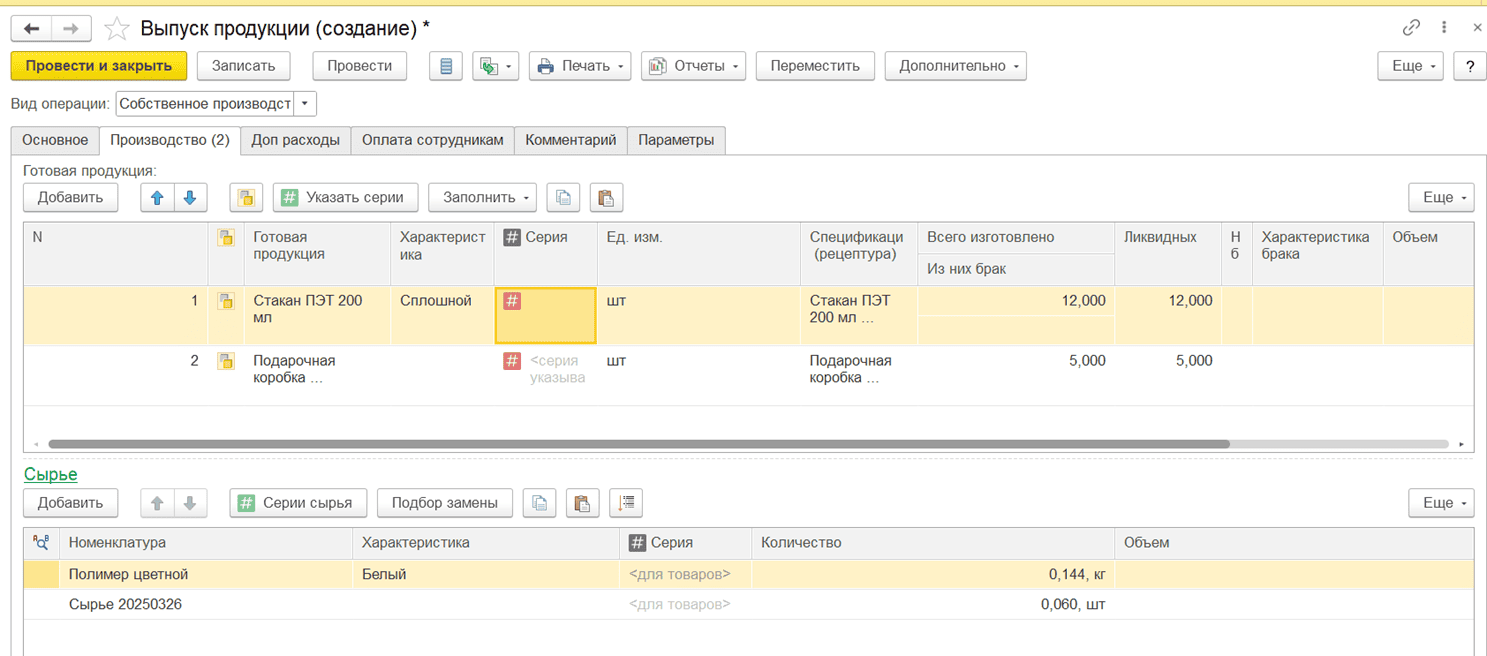This screenshot has width=1487, height=656.
Task: Move finished product row down with blue arrow
Action: [189, 197]
